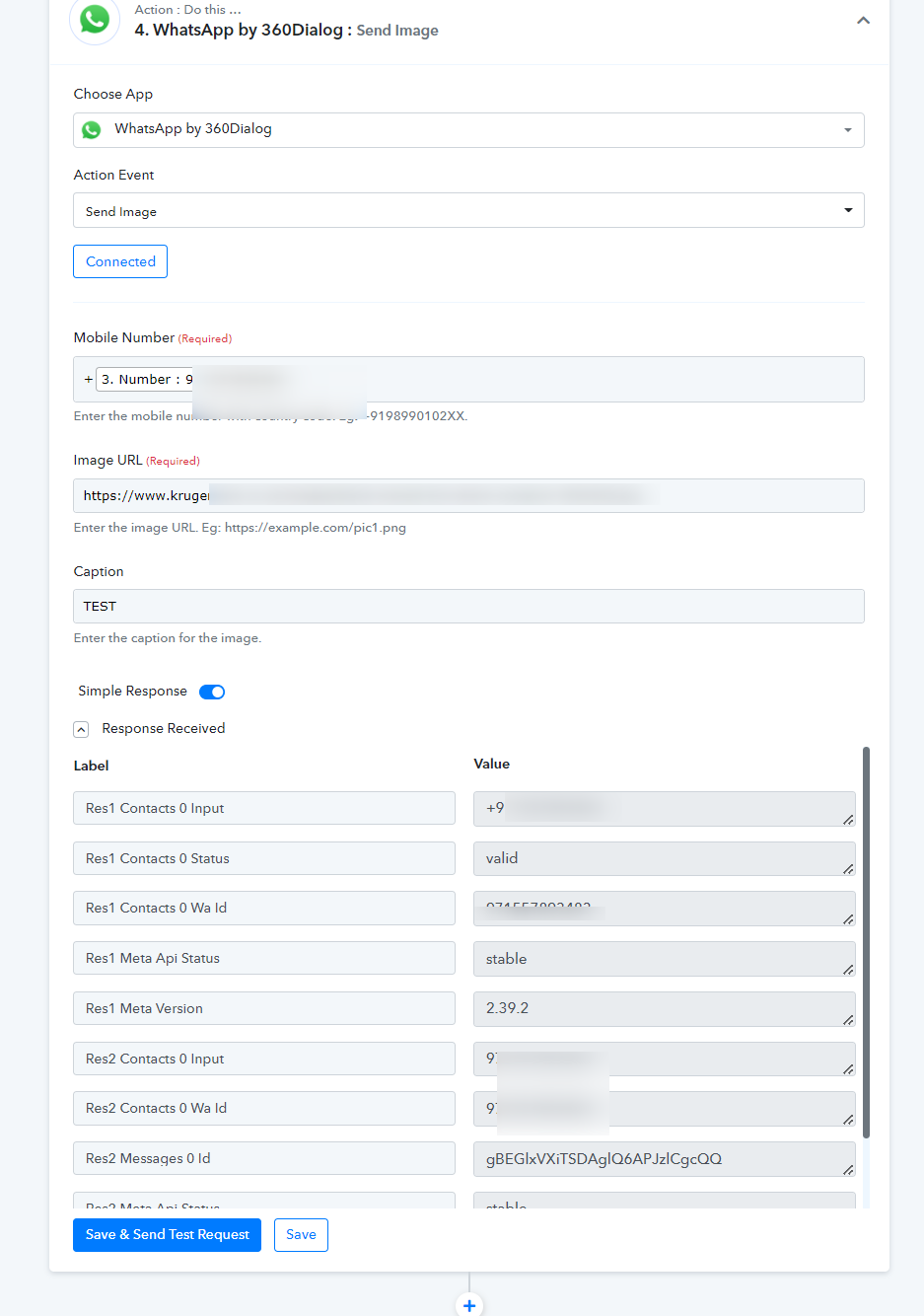Image resolution: width=924 pixels, height=1316 pixels.
Task: Grab resize handle of first 'stable' value box
Action: click(848, 970)
